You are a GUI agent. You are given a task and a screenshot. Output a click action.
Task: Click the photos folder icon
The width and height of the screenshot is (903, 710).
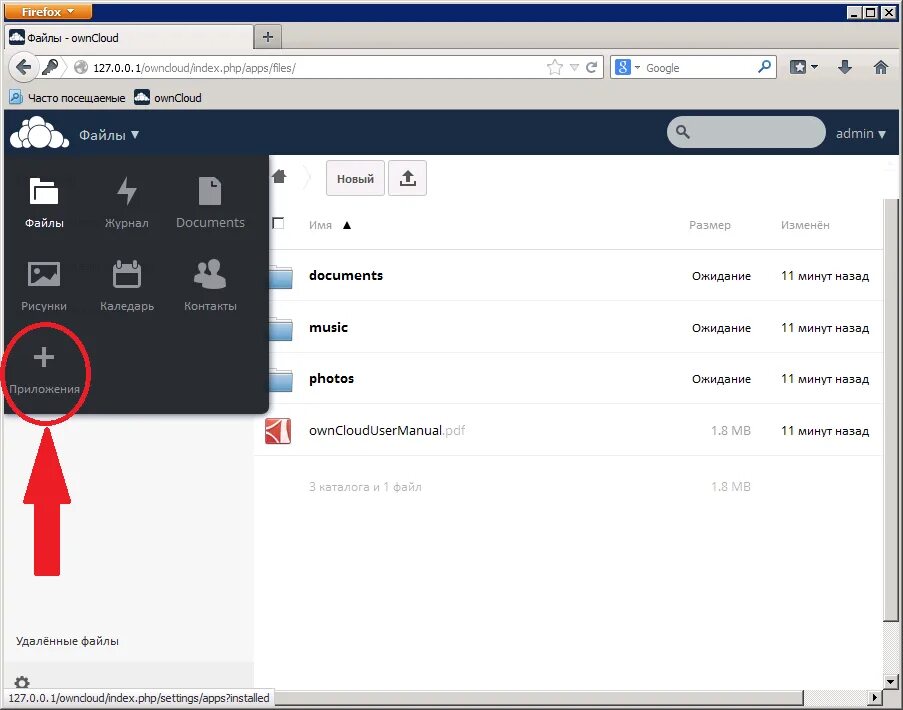tap(281, 379)
